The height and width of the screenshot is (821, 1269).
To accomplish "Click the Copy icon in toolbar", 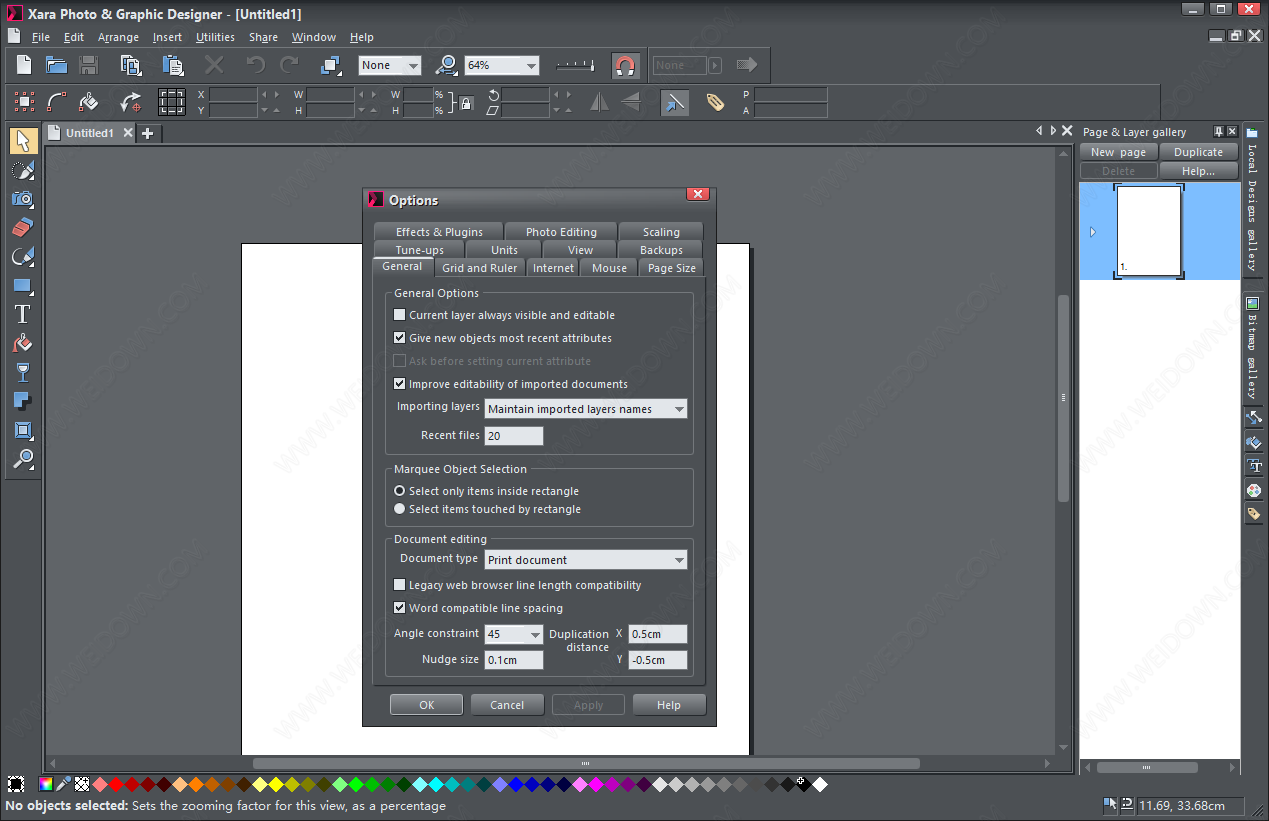I will 131,65.
